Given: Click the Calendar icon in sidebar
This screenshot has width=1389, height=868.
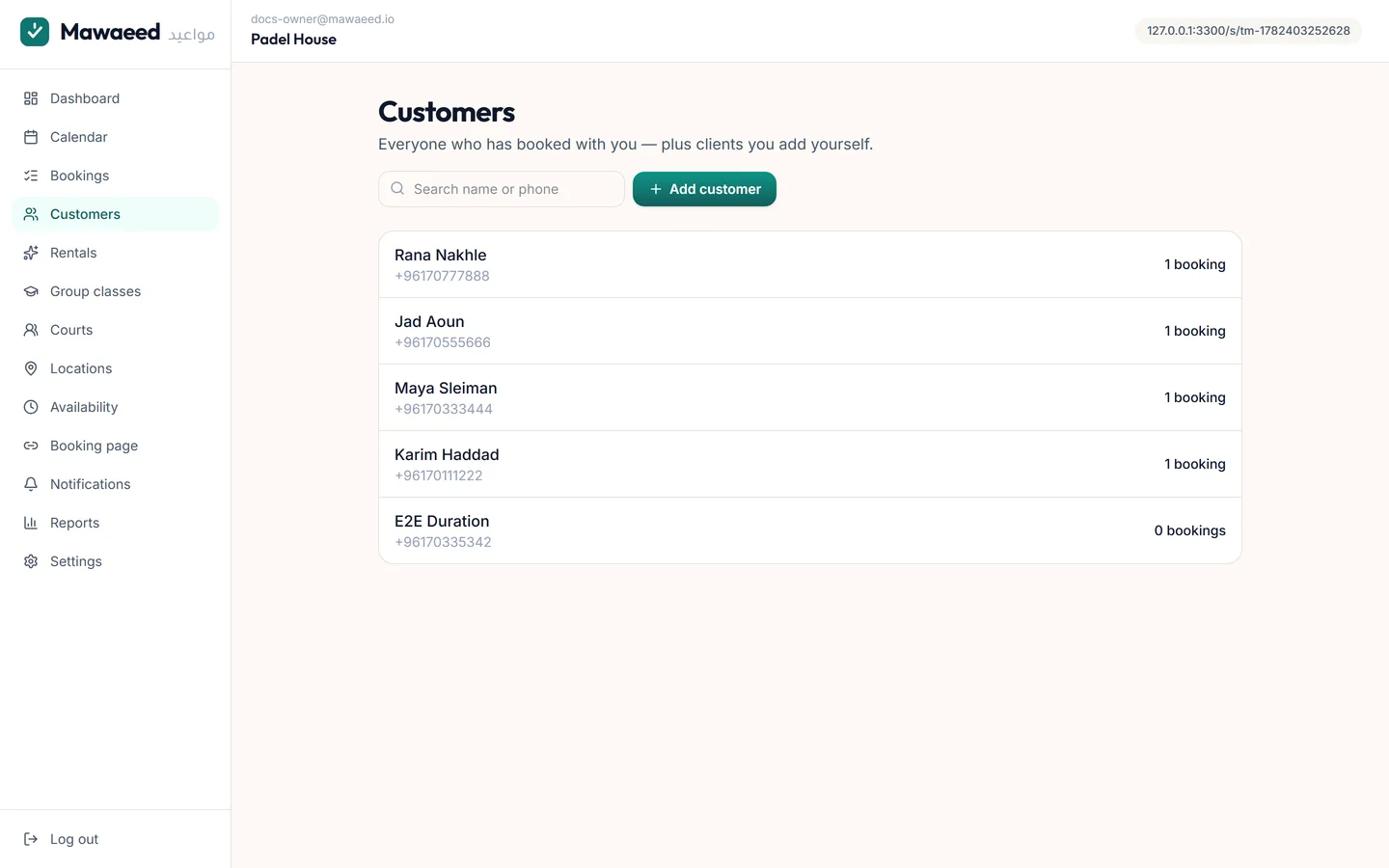Looking at the screenshot, I should pos(31,137).
